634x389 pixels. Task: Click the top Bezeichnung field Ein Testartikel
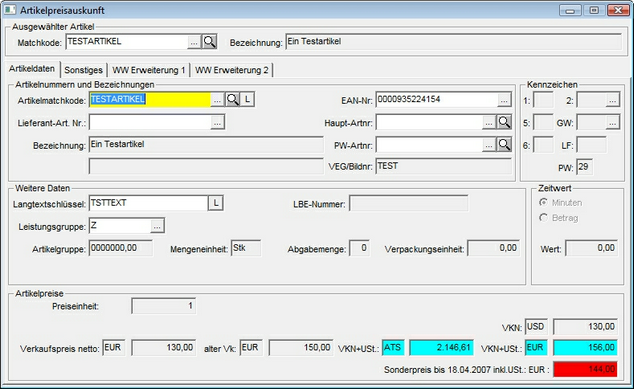tap(454, 42)
